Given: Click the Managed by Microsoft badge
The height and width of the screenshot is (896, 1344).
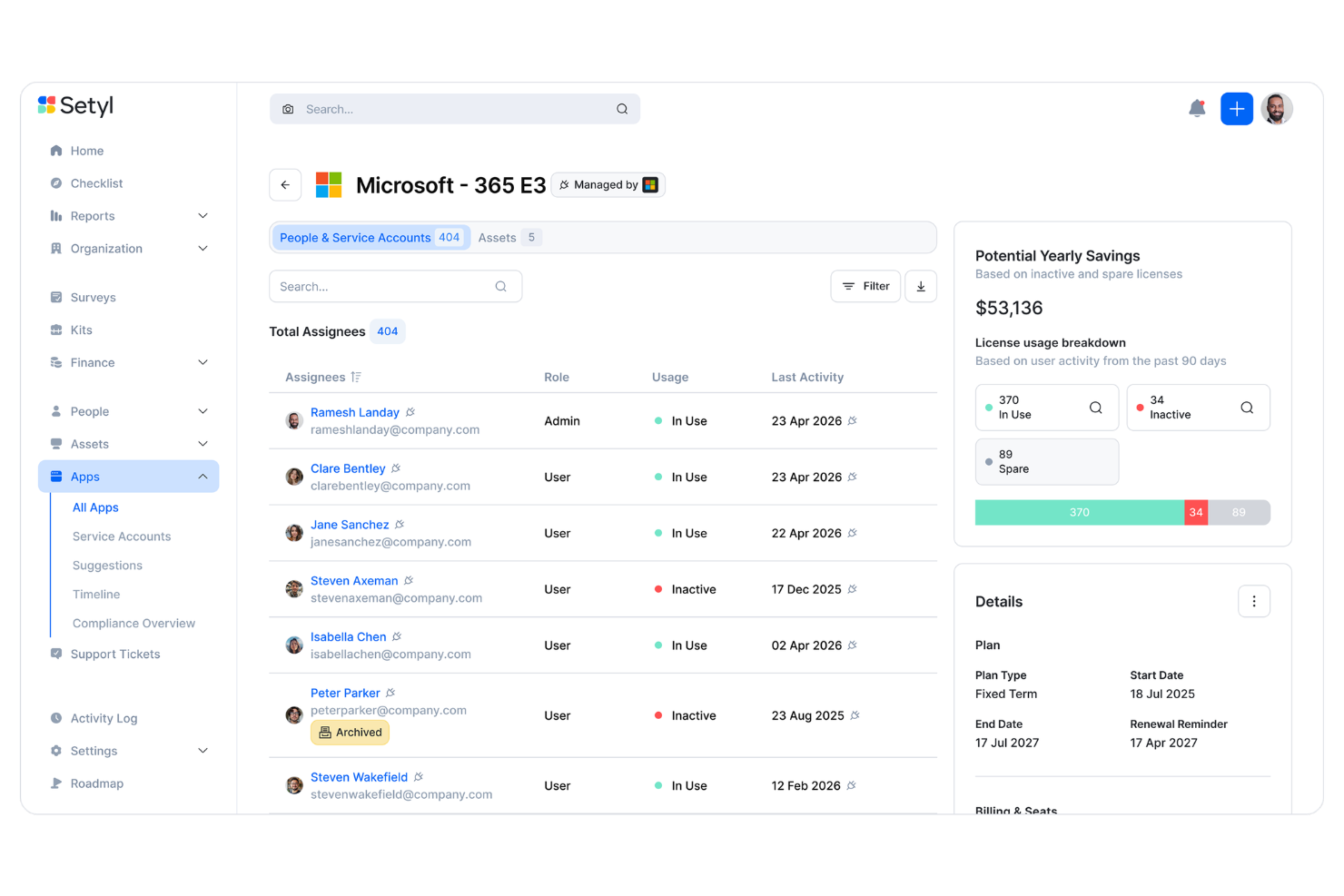Looking at the screenshot, I should tap(608, 185).
